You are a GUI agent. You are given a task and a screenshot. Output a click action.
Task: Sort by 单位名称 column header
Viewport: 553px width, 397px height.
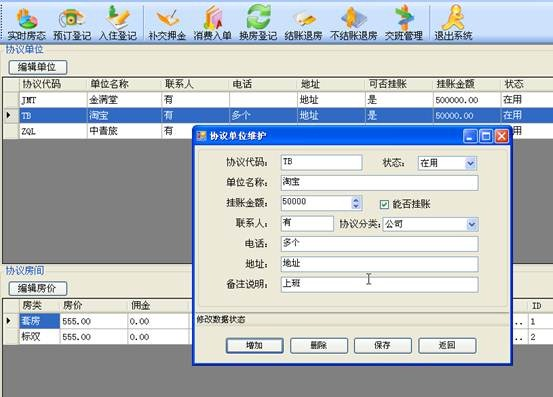[124, 84]
